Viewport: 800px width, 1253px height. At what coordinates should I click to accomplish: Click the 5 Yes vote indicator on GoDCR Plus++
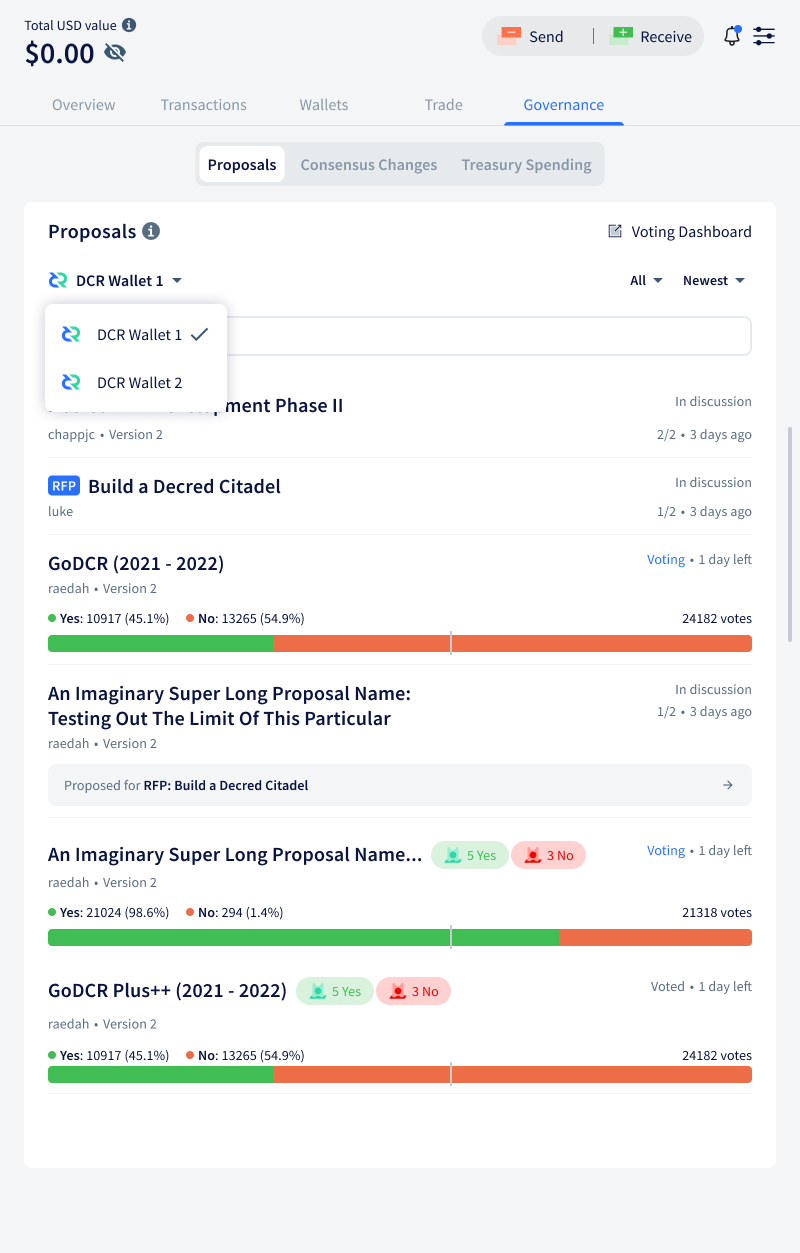pyautogui.click(x=333, y=991)
